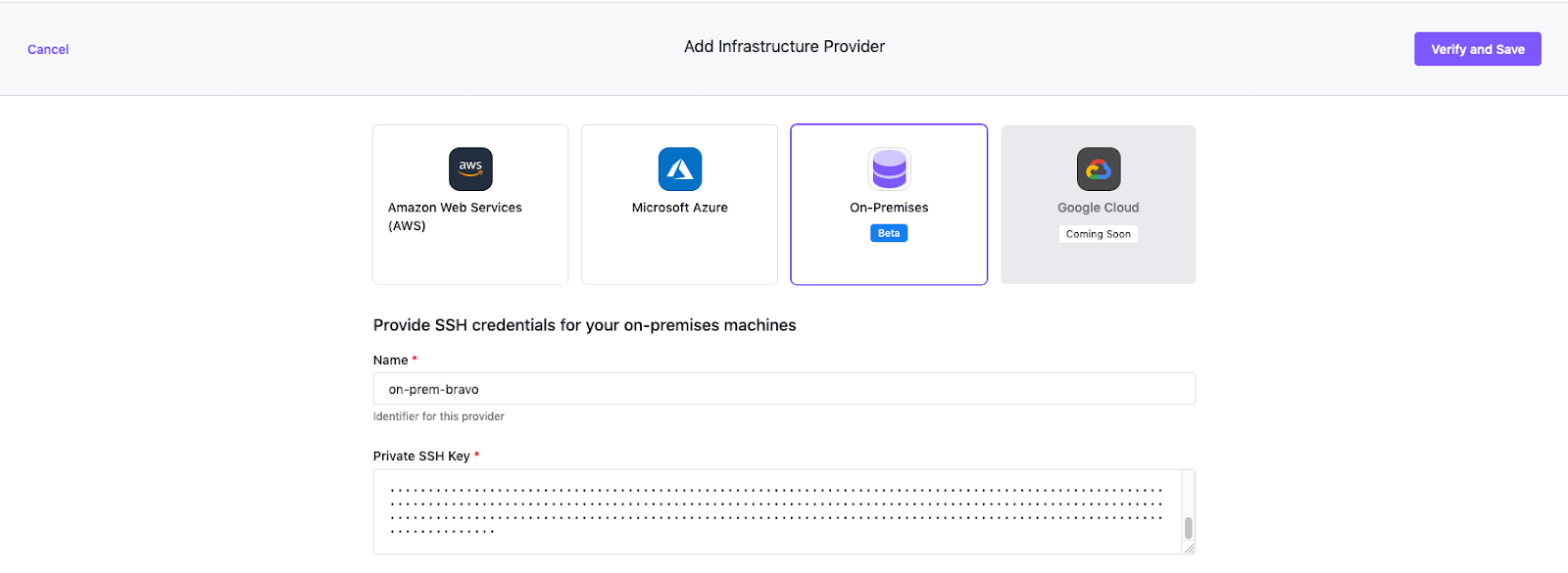Select the Amazon Web Services (AWS) label
This screenshot has width=1568, height=573.
coord(455,216)
